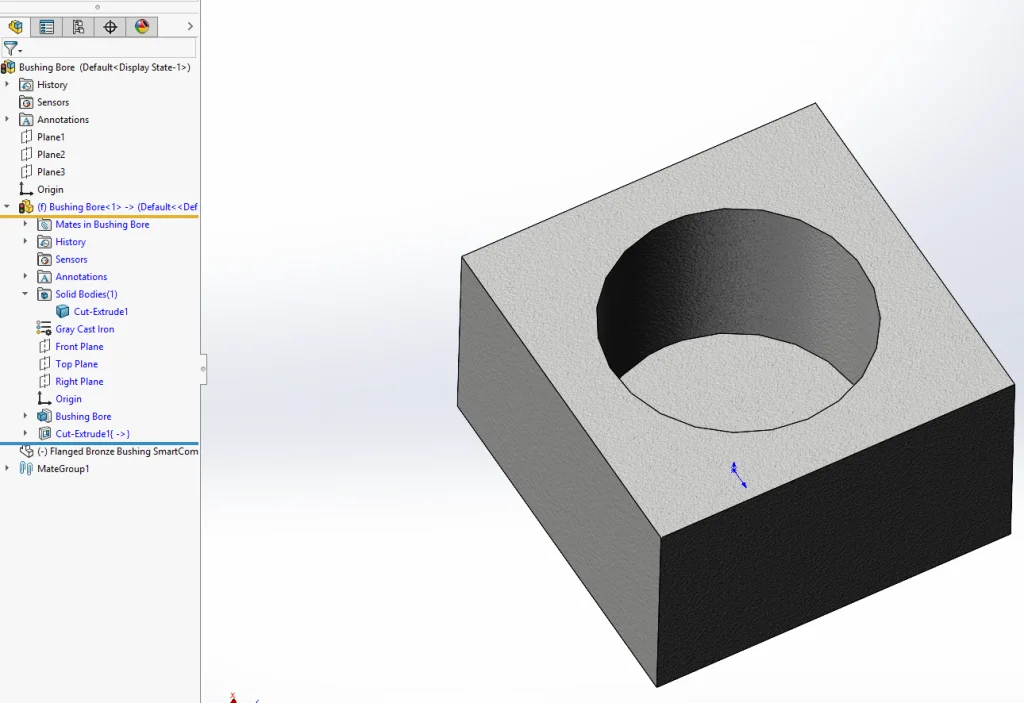Click the blue sketch point on the block
This screenshot has height=703, width=1024.
point(734,470)
